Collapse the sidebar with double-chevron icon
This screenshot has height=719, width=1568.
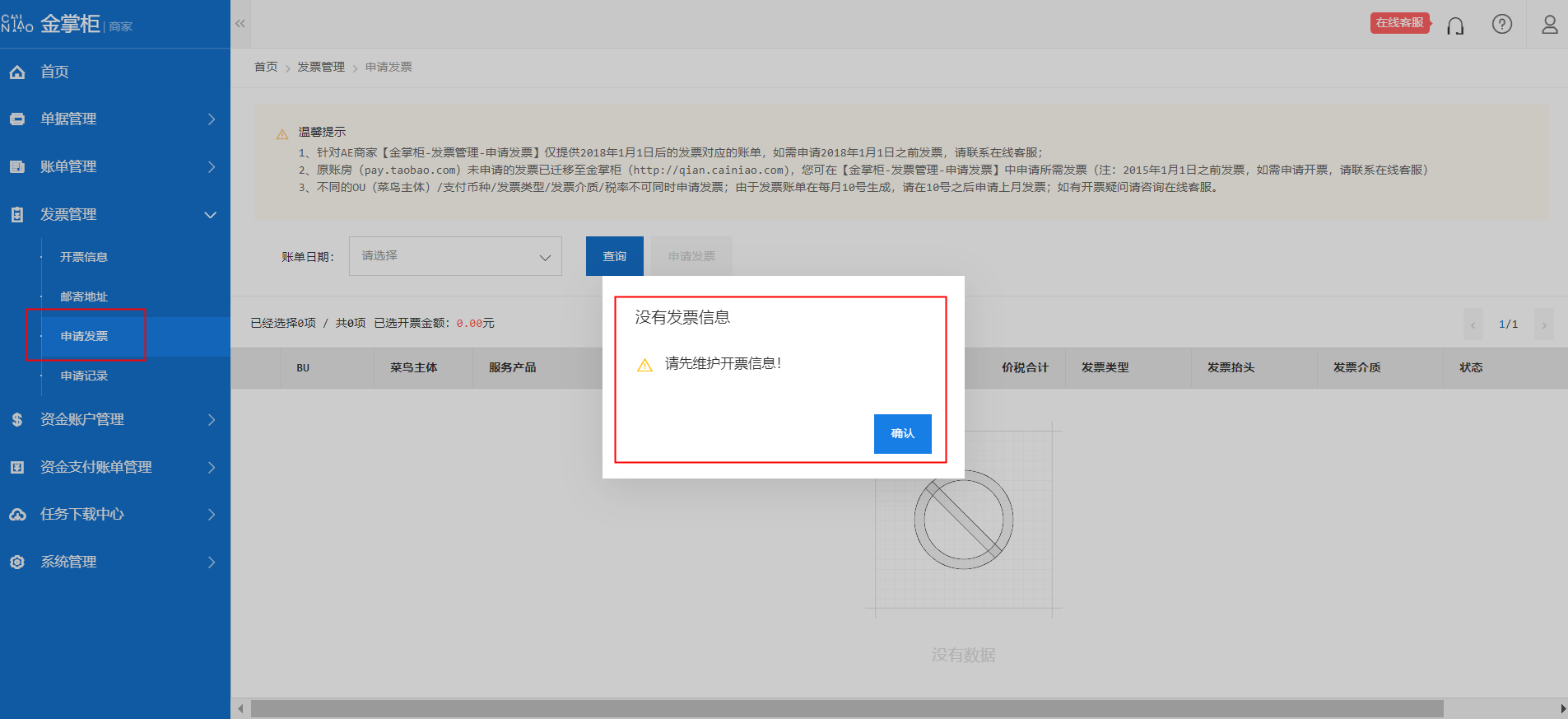[240, 24]
